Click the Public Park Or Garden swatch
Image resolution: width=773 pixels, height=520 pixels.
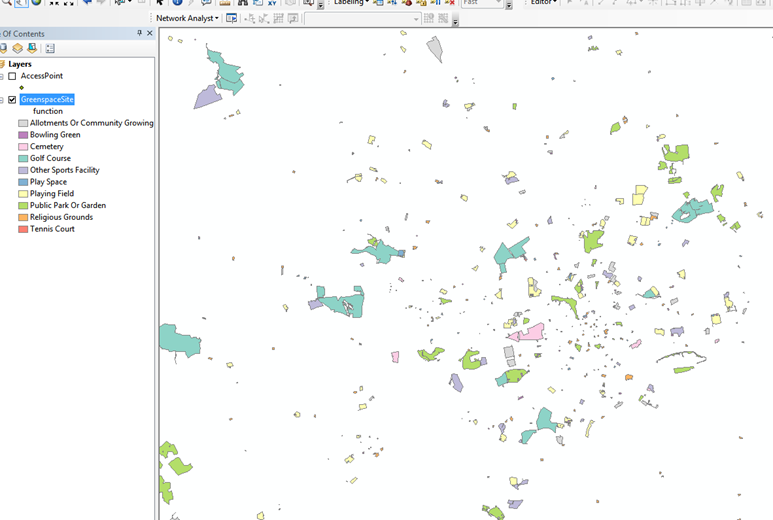coord(23,206)
